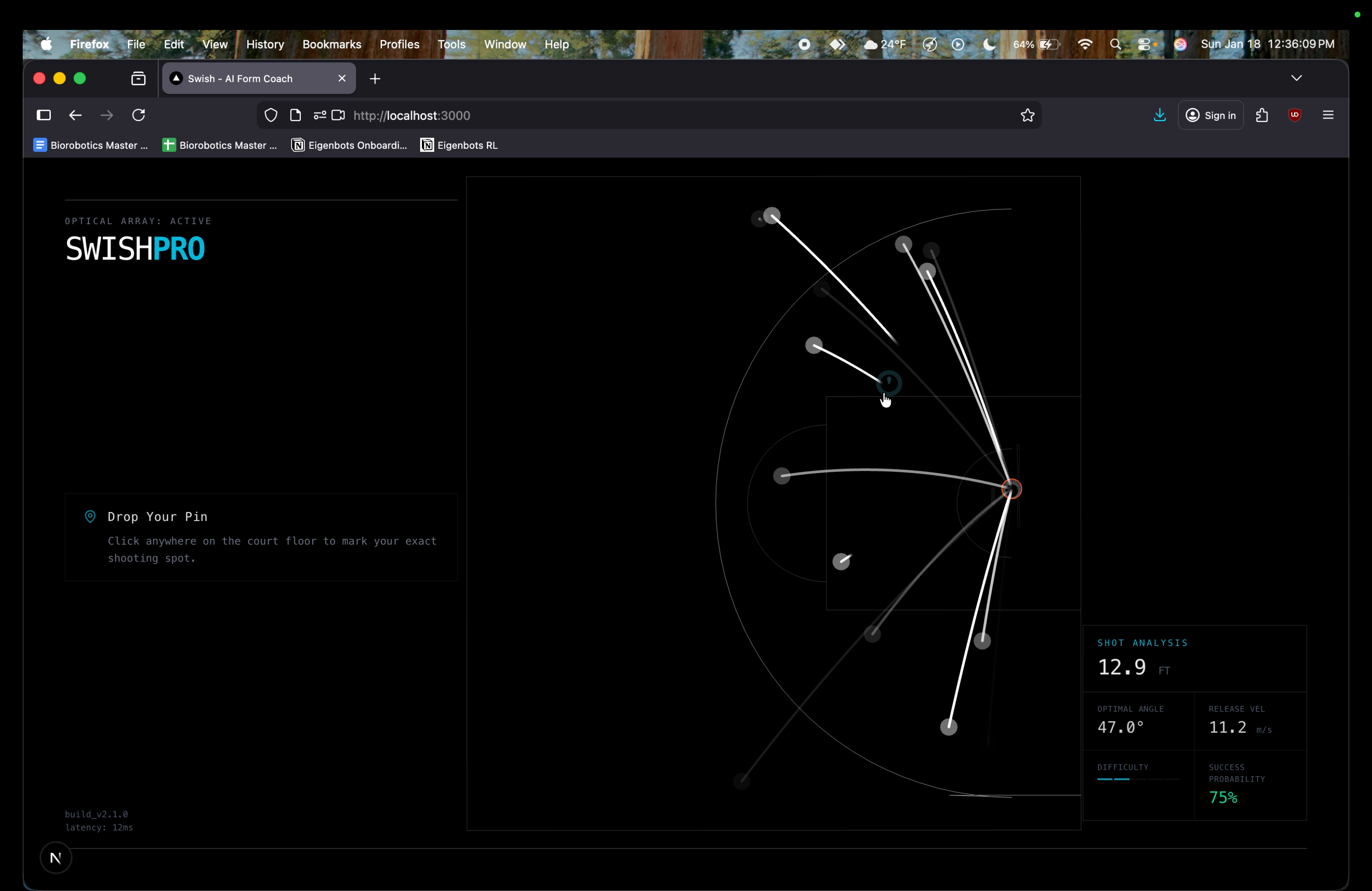1372x891 pixels.
Task: Click the orange hoop marker on court
Action: (1011, 489)
